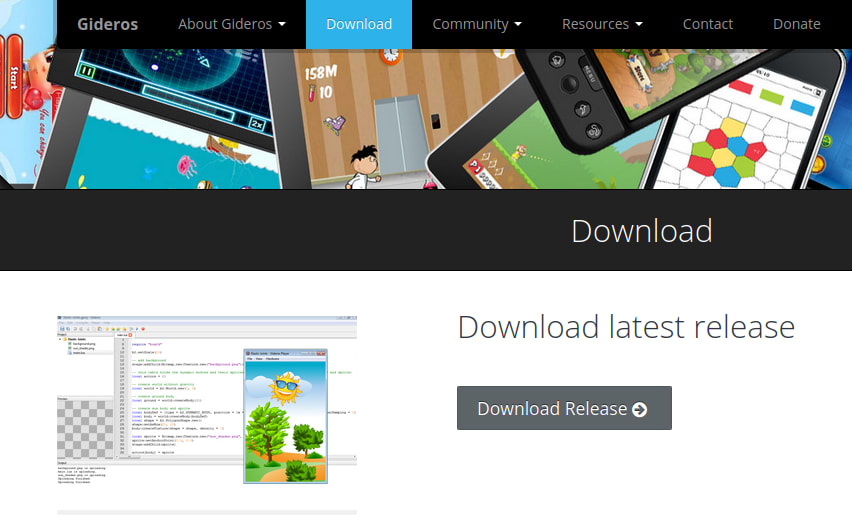Click the red Start button in banner
Image resolution: width=852 pixels, height=520 pixels.
(x=14, y=77)
